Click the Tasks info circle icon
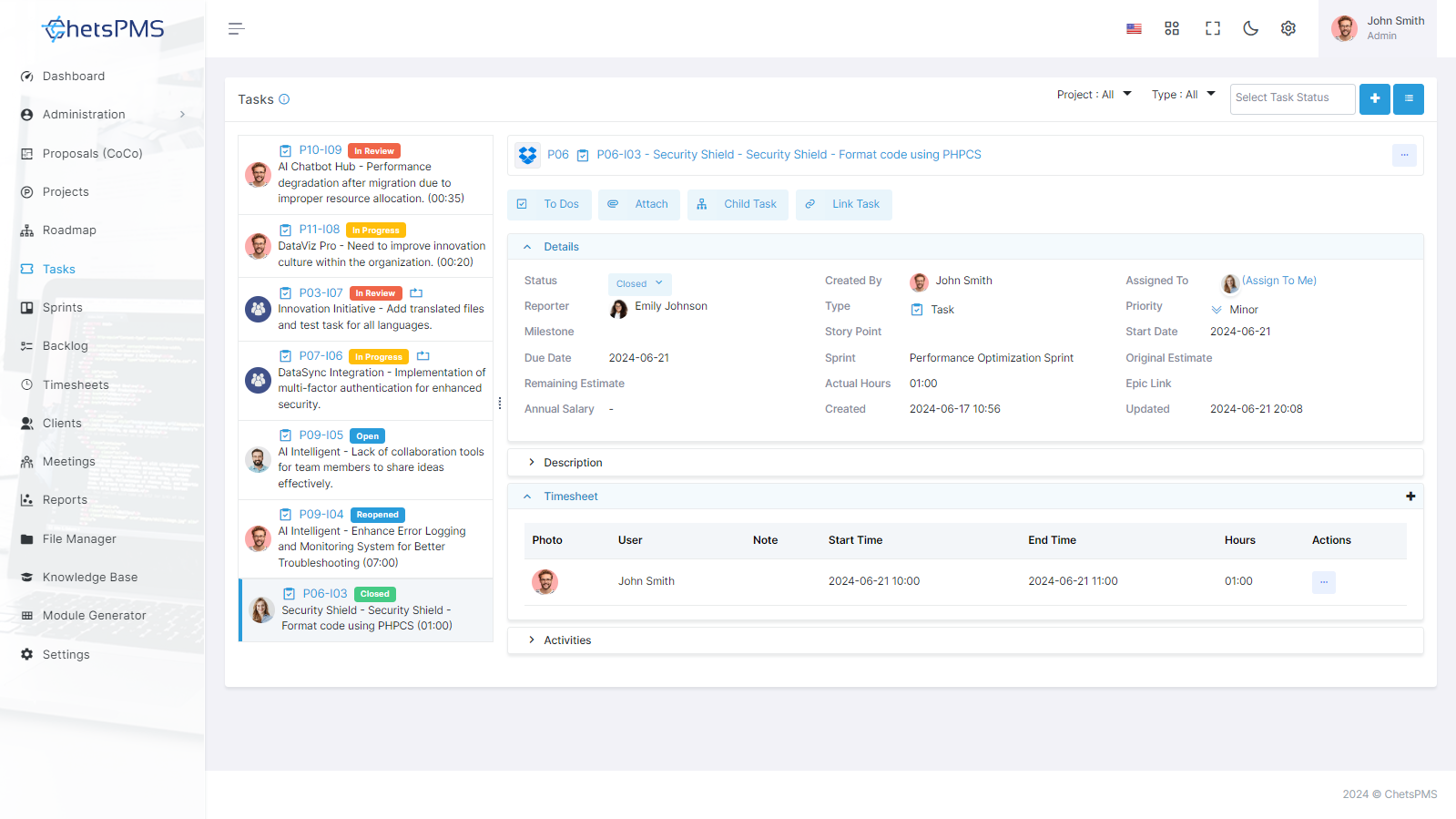The height and width of the screenshot is (819, 1456). pyautogui.click(x=284, y=99)
